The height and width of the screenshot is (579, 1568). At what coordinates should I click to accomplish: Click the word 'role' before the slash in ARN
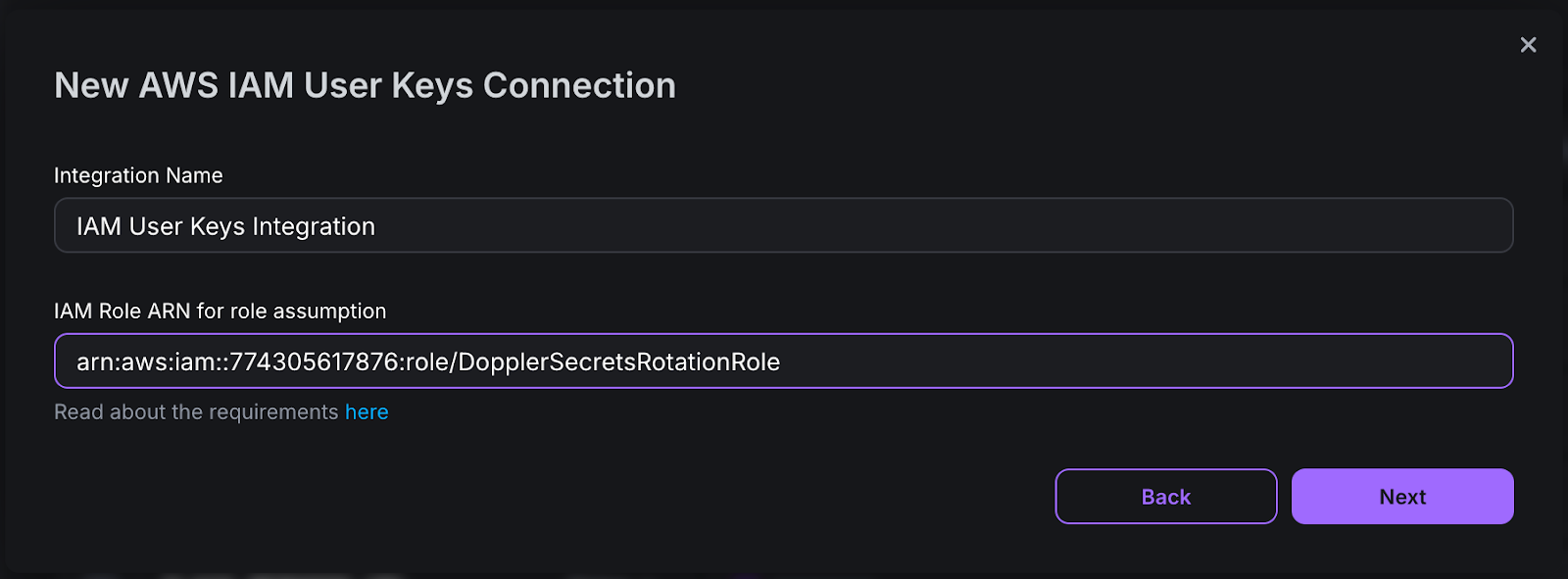coord(426,362)
